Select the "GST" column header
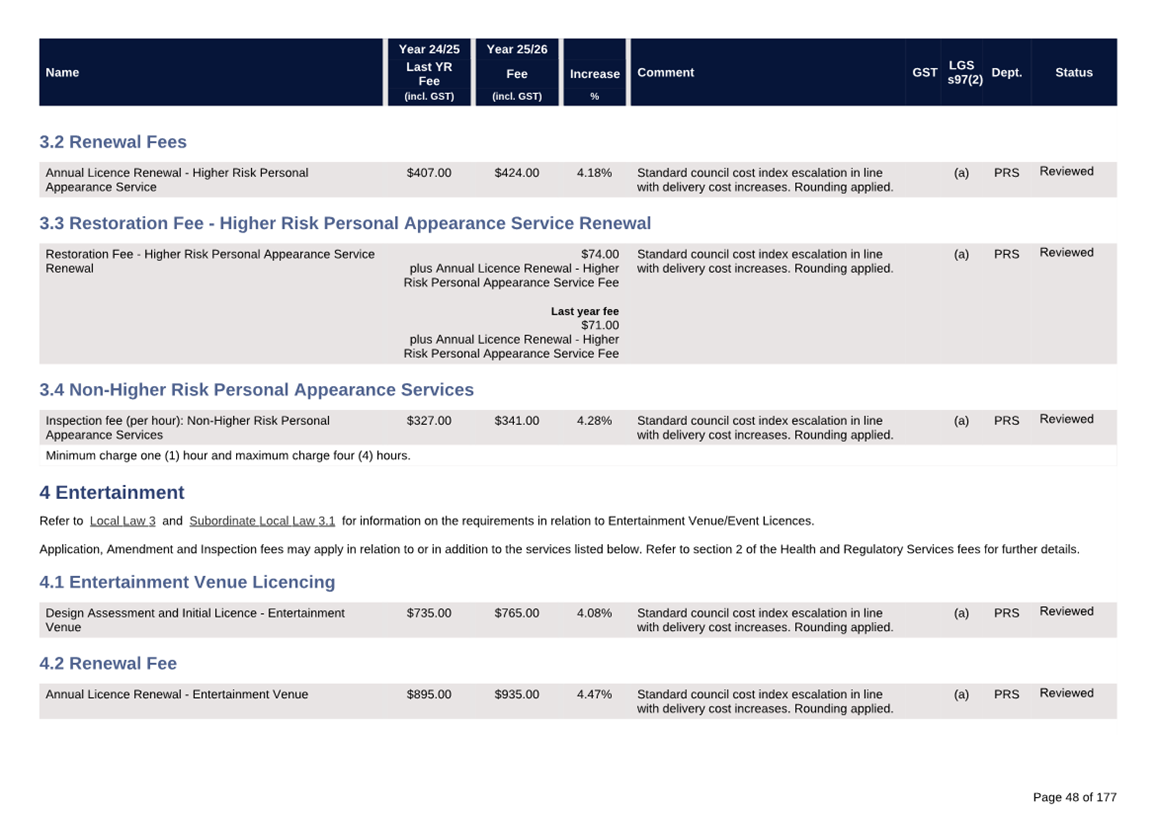Viewport: 1155px width, 816px height. tap(924, 73)
